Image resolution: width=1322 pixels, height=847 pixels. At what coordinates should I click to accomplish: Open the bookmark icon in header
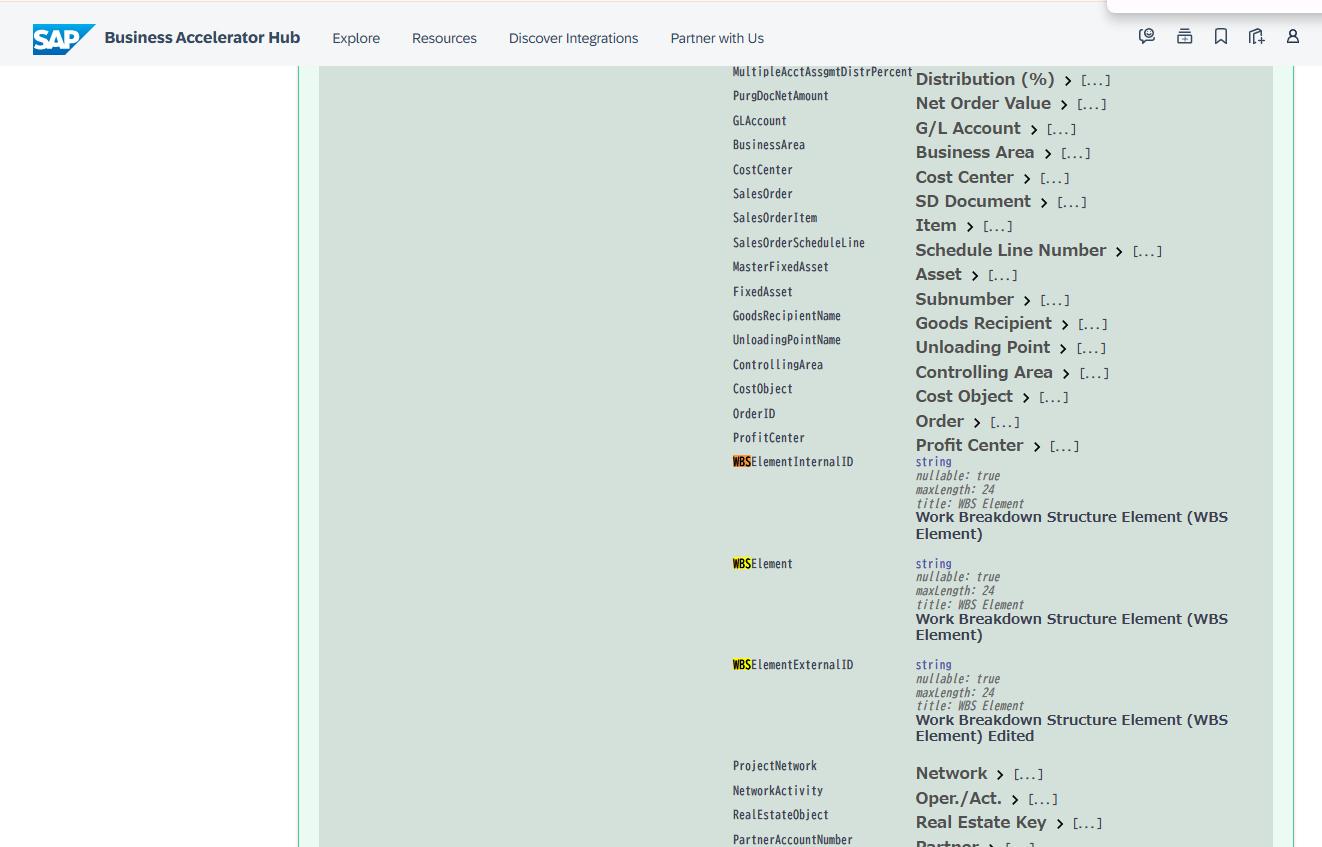coord(1221,37)
